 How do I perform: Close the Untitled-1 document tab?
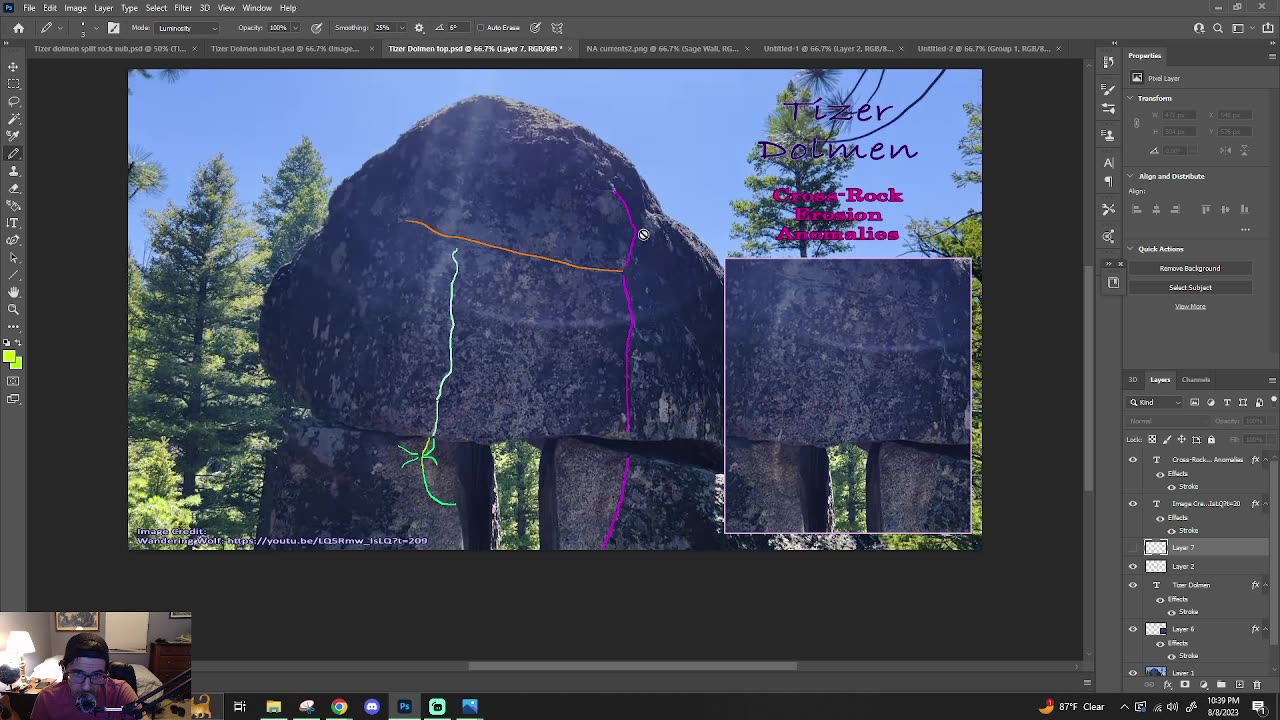901,48
